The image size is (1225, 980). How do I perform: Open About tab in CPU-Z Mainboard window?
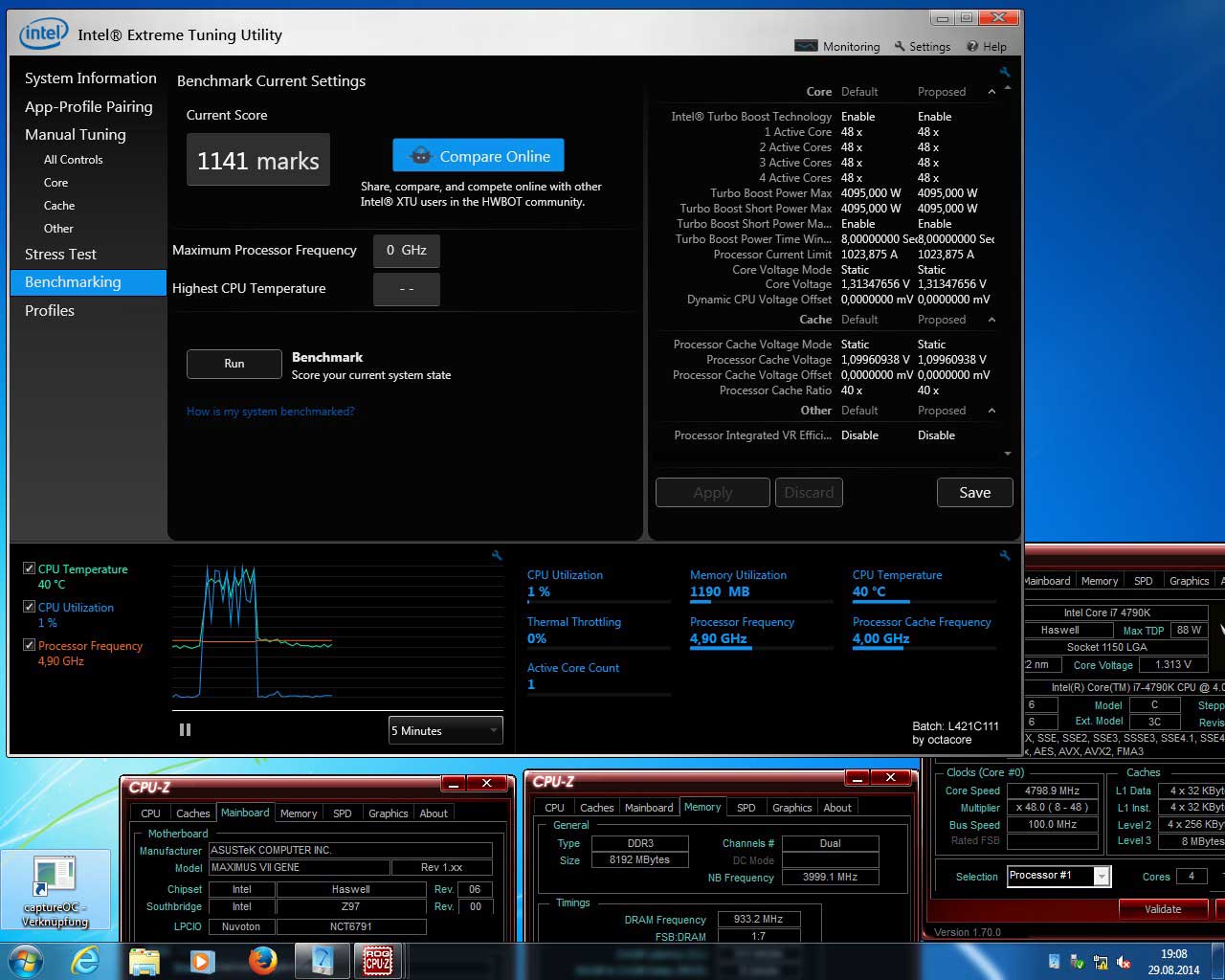pos(434,813)
